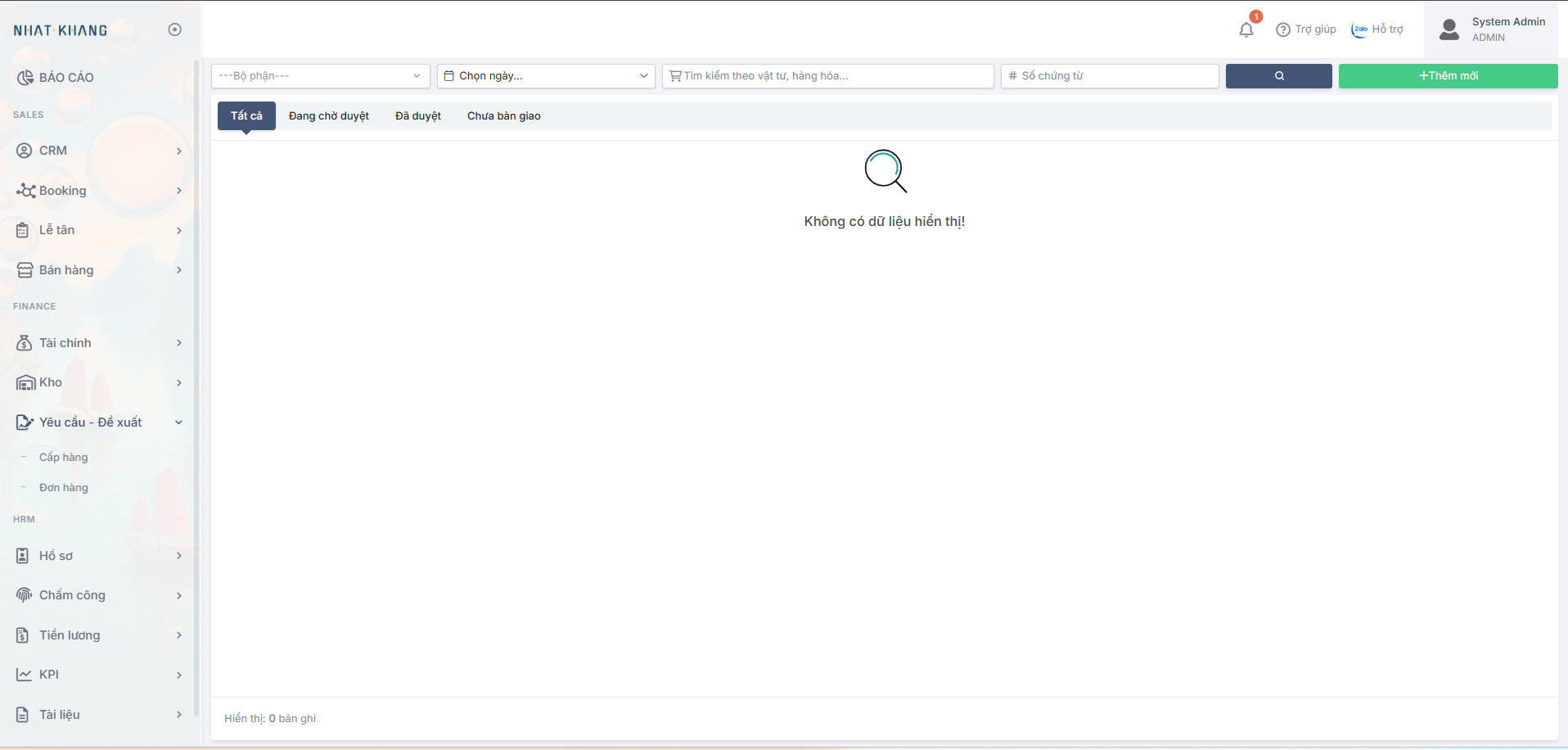This screenshot has height=750, width=1568.
Task: Toggle sidebar collapse circle button
Action: [174, 29]
